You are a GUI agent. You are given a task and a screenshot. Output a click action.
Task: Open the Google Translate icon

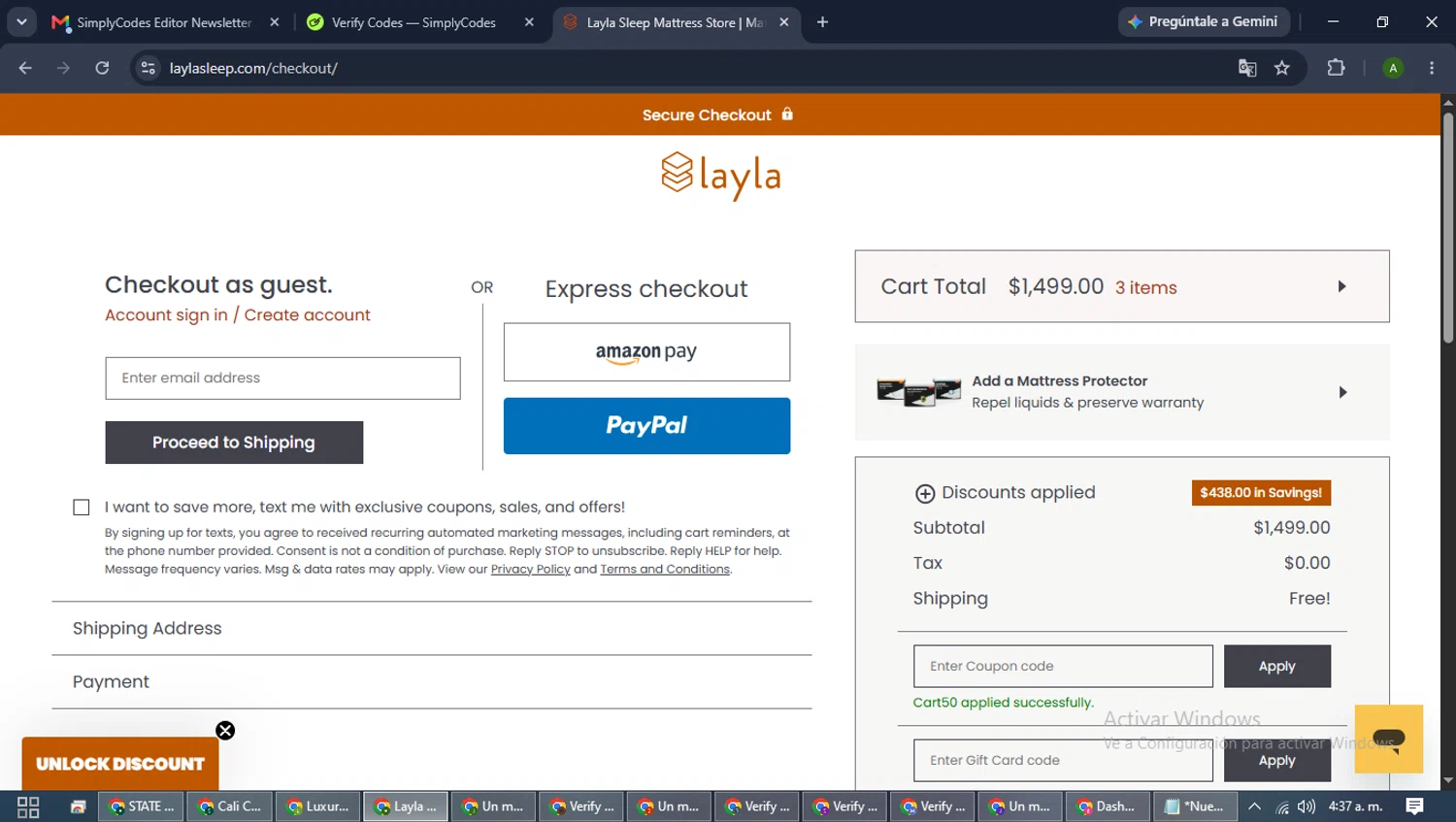[x=1247, y=68]
